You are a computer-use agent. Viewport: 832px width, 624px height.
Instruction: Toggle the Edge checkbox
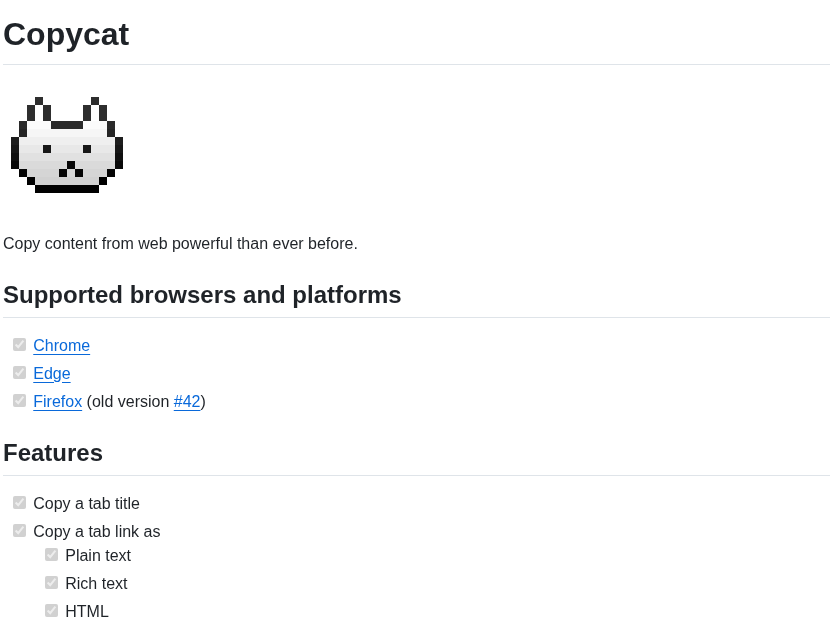point(20,373)
